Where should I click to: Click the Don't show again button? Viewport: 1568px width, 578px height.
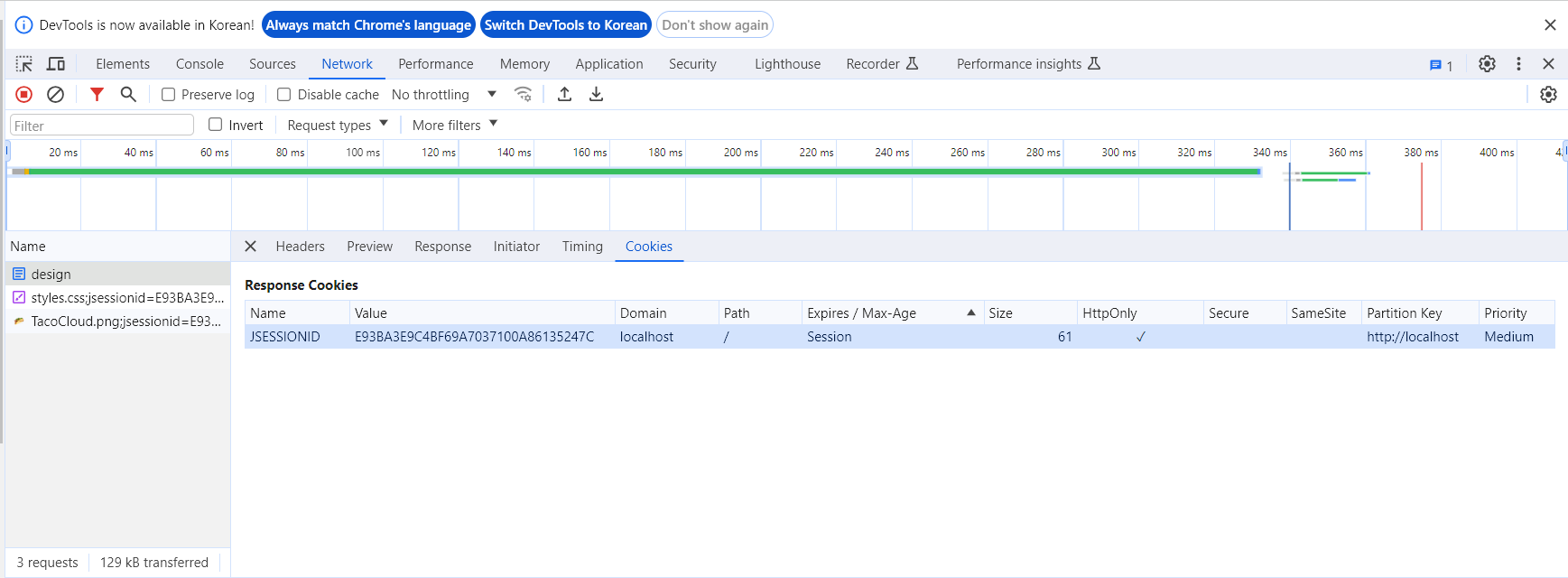coord(715,25)
